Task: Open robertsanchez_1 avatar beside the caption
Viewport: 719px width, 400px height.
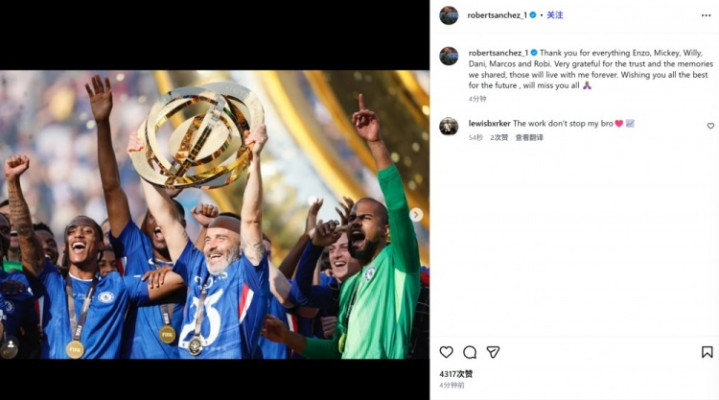Action: pyautogui.click(x=449, y=56)
